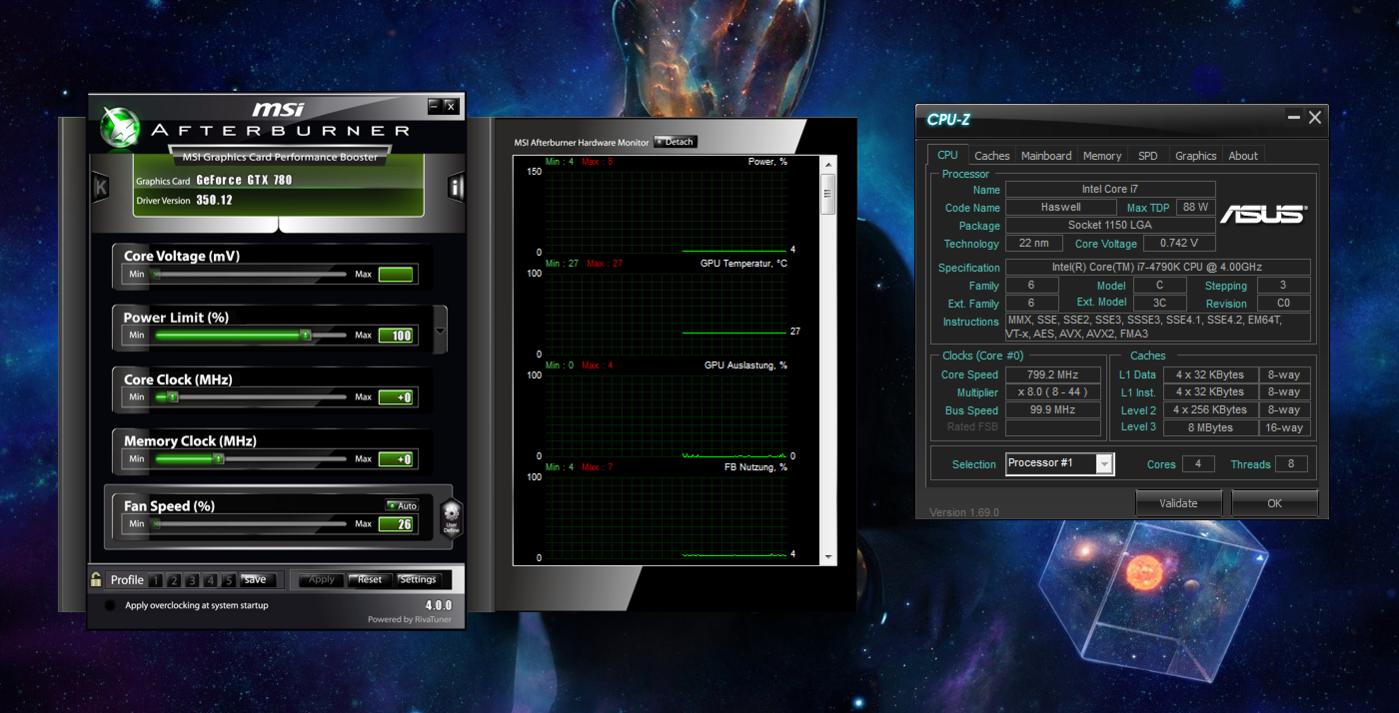Select profile slot 5
Screen dimensions: 1399x713
pos(228,580)
